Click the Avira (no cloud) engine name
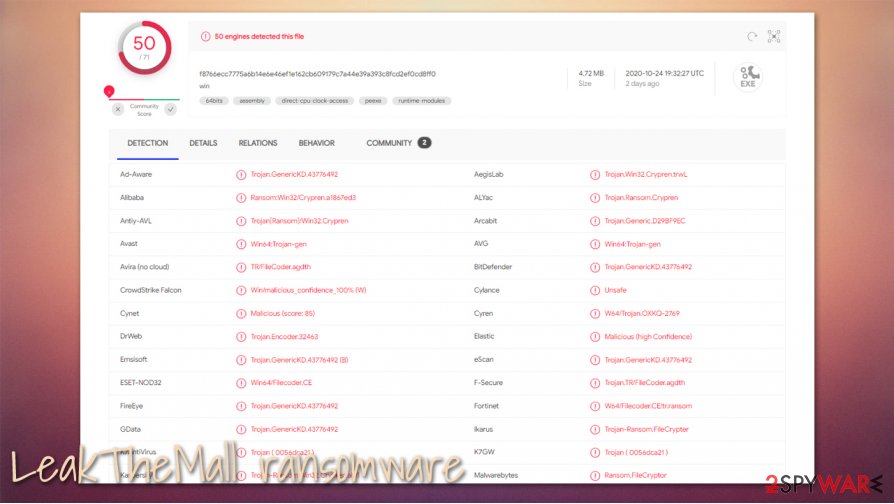 (x=144, y=267)
